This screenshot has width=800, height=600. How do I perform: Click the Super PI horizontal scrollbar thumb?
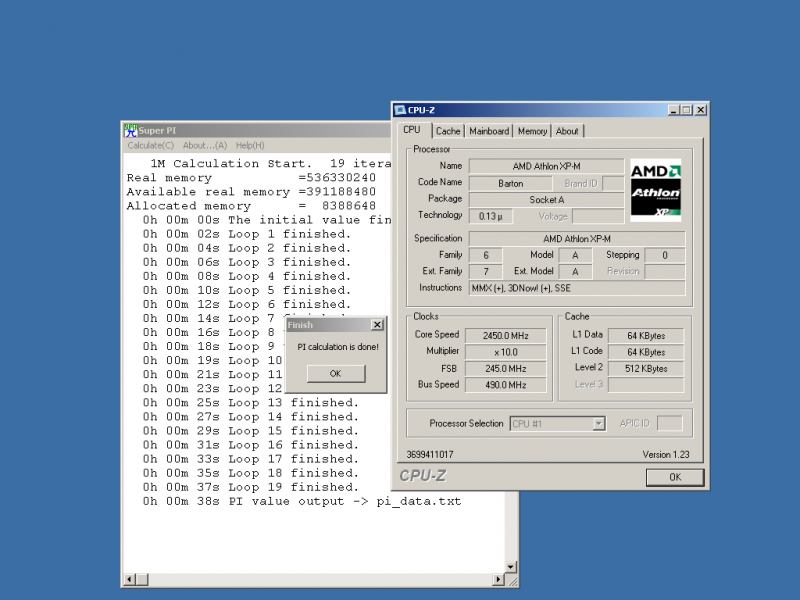(142, 579)
